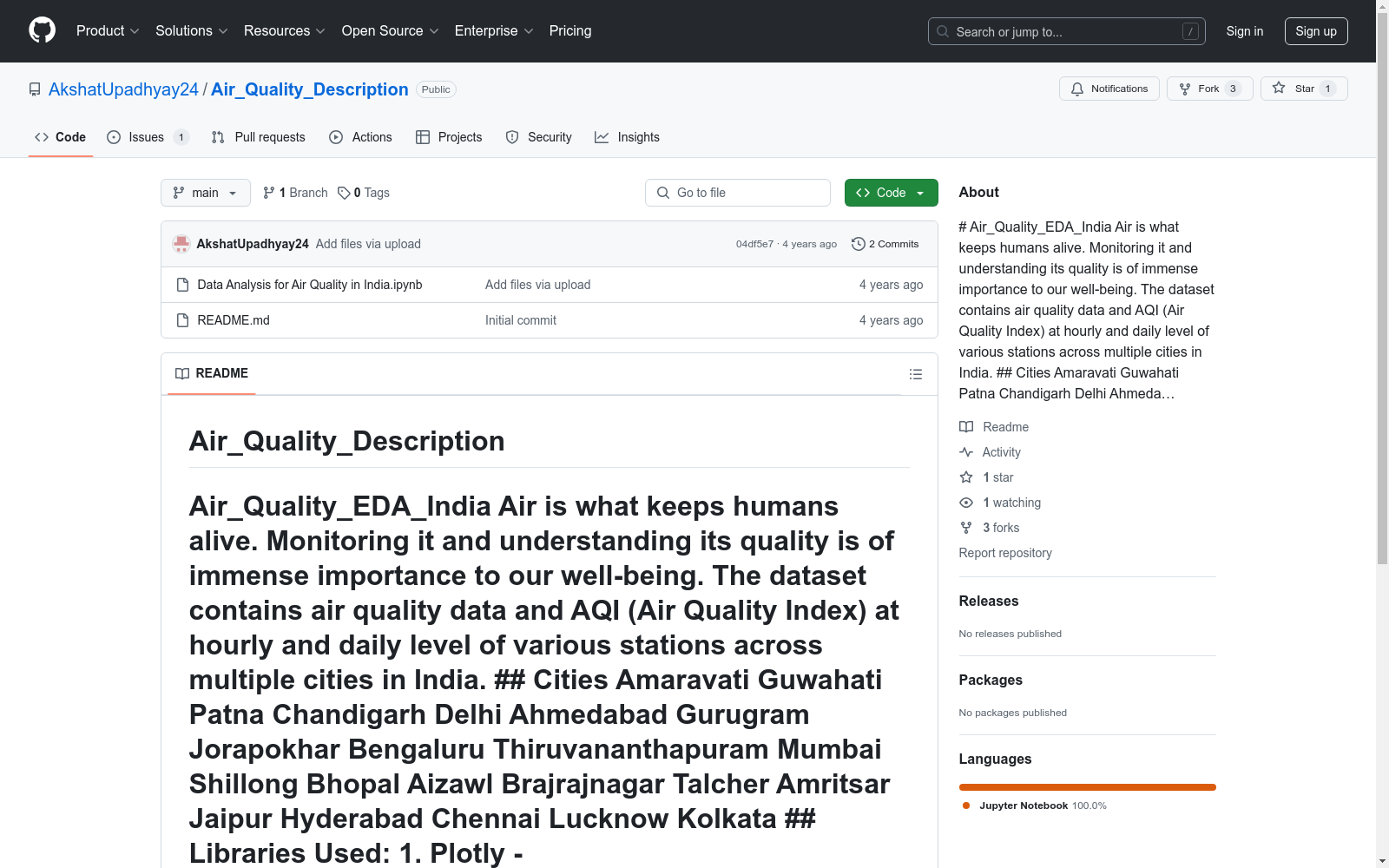Switch to the Projects tab
The width and height of the screenshot is (1389, 868).
(449, 137)
